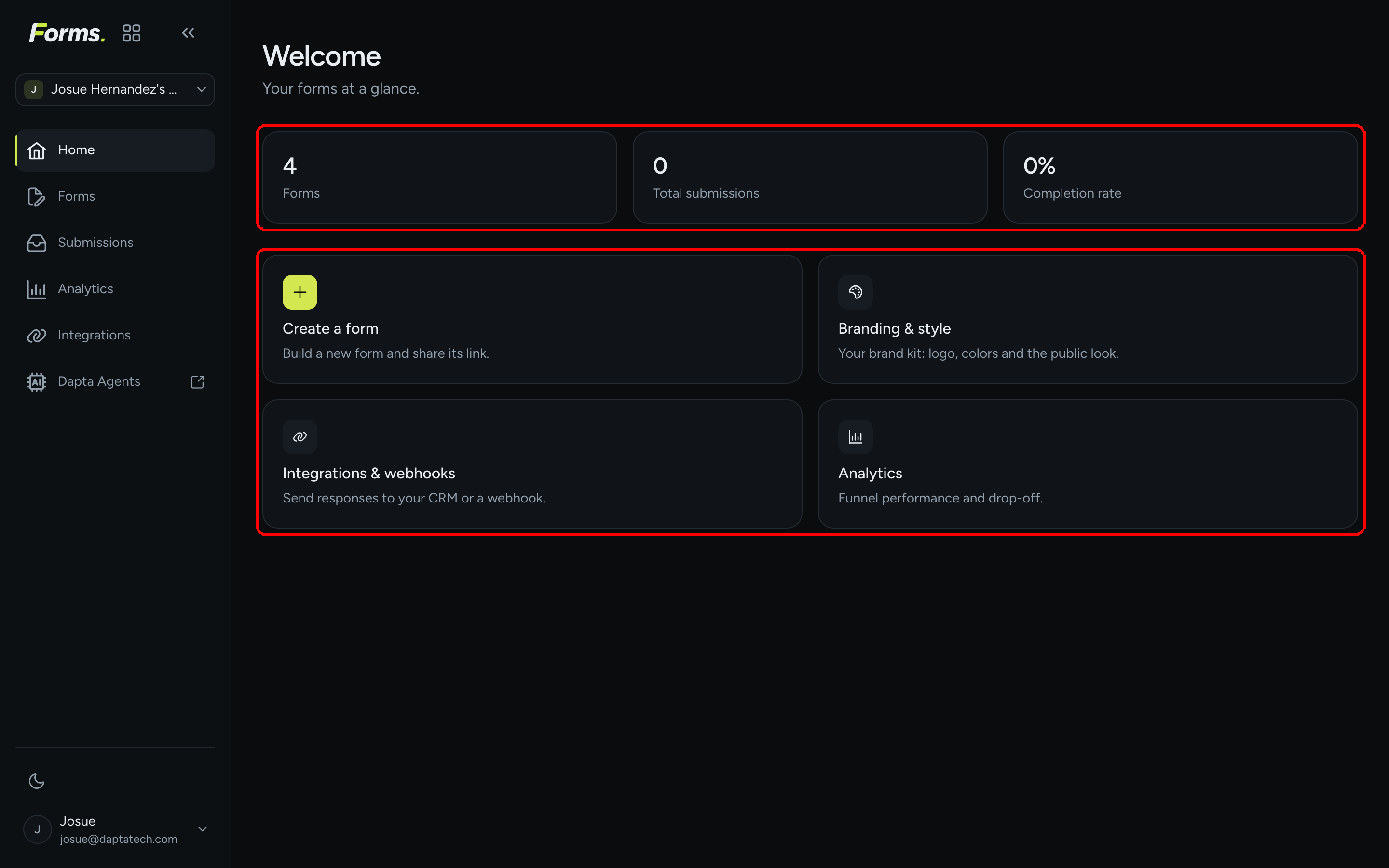Image resolution: width=1389 pixels, height=868 pixels.
Task: Open Submissions in sidebar menu
Action: tap(115, 243)
